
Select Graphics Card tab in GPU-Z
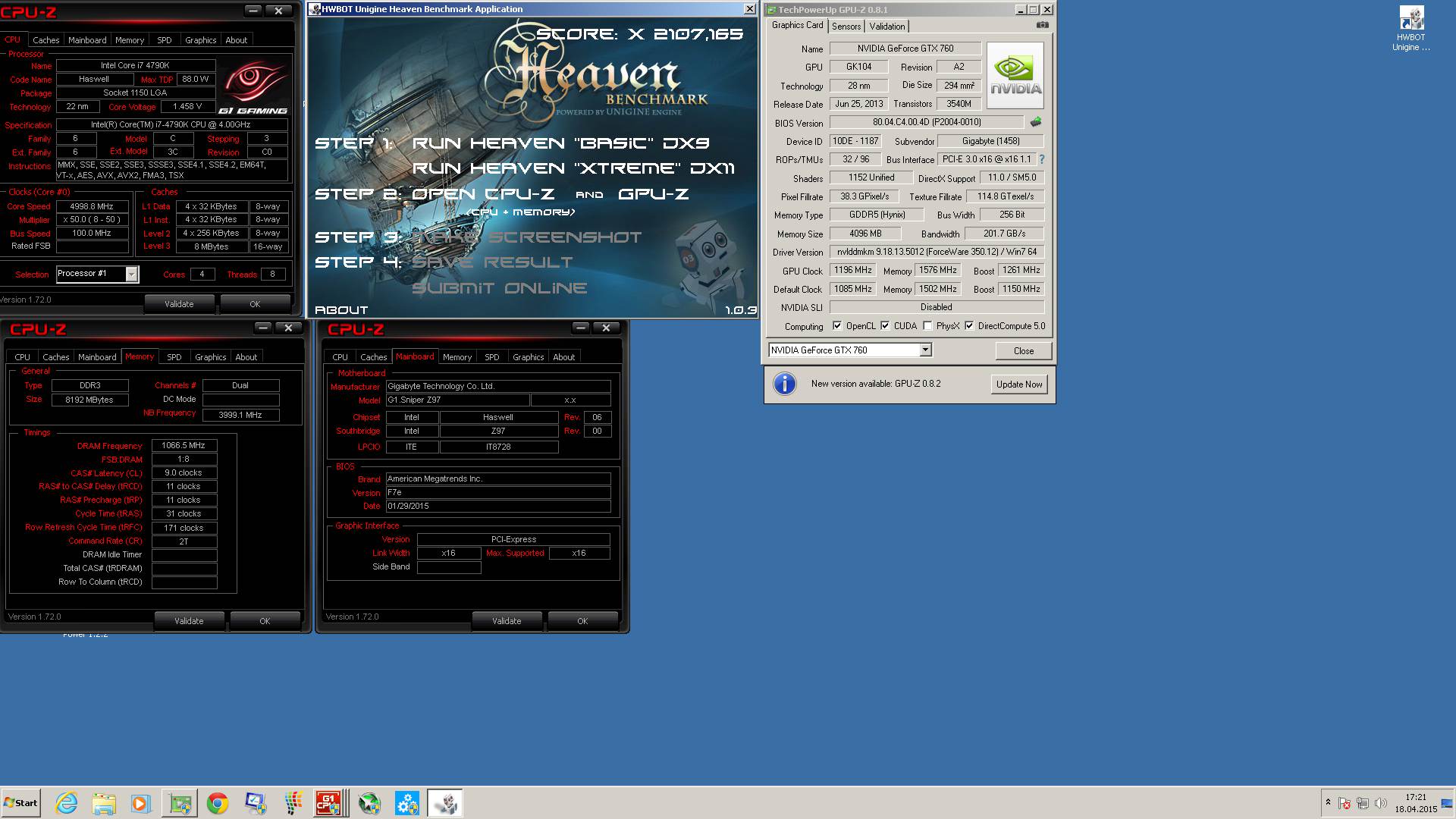point(797,25)
